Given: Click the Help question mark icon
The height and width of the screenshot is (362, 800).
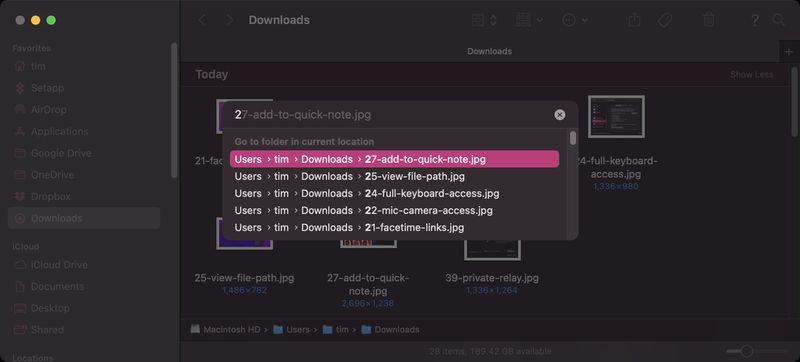Looking at the screenshot, I should tap(755, 20).
